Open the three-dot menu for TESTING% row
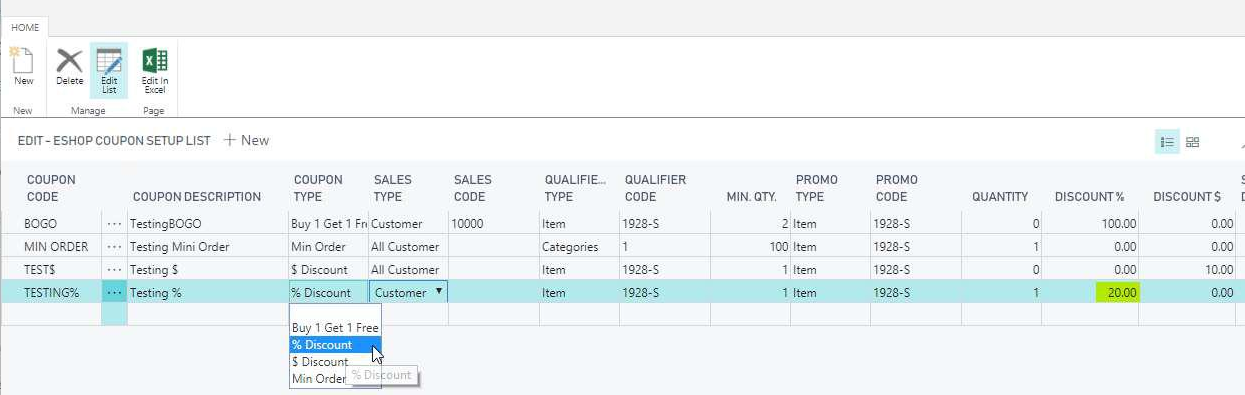This screenshot has height=395, width=1245. pos(114,293)
